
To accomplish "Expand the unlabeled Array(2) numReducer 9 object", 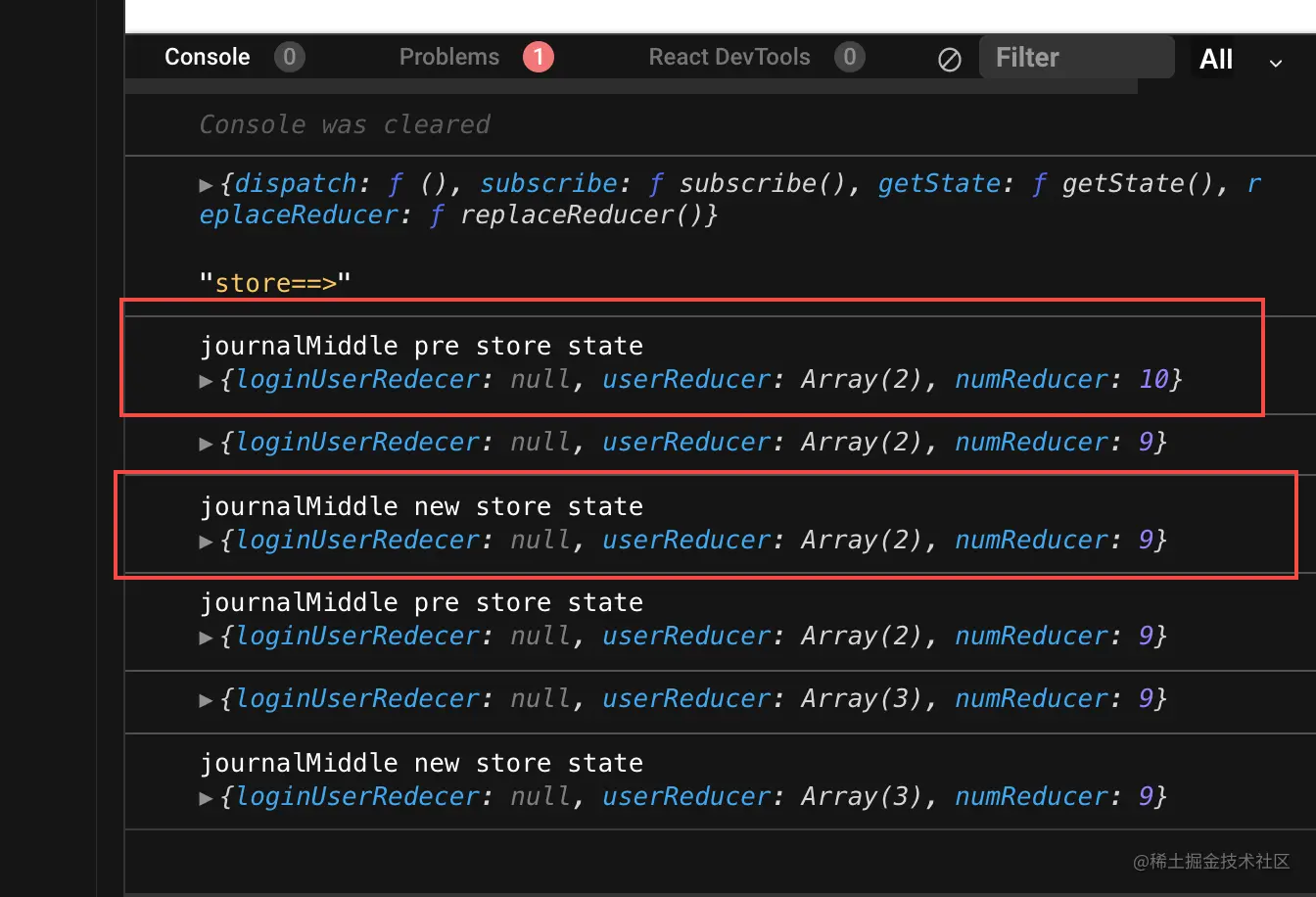I will click(x=206, y=443).
